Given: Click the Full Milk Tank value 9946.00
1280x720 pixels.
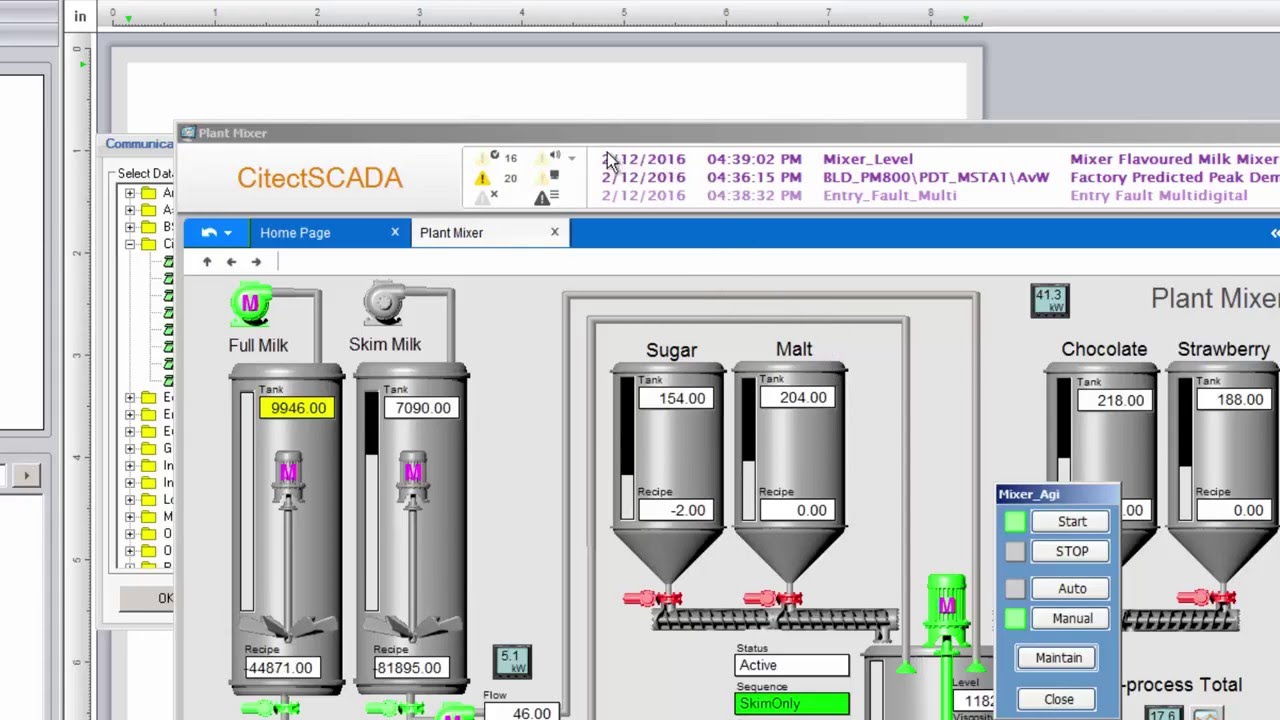Looking at the screenshot, I should tap(298, 408).
